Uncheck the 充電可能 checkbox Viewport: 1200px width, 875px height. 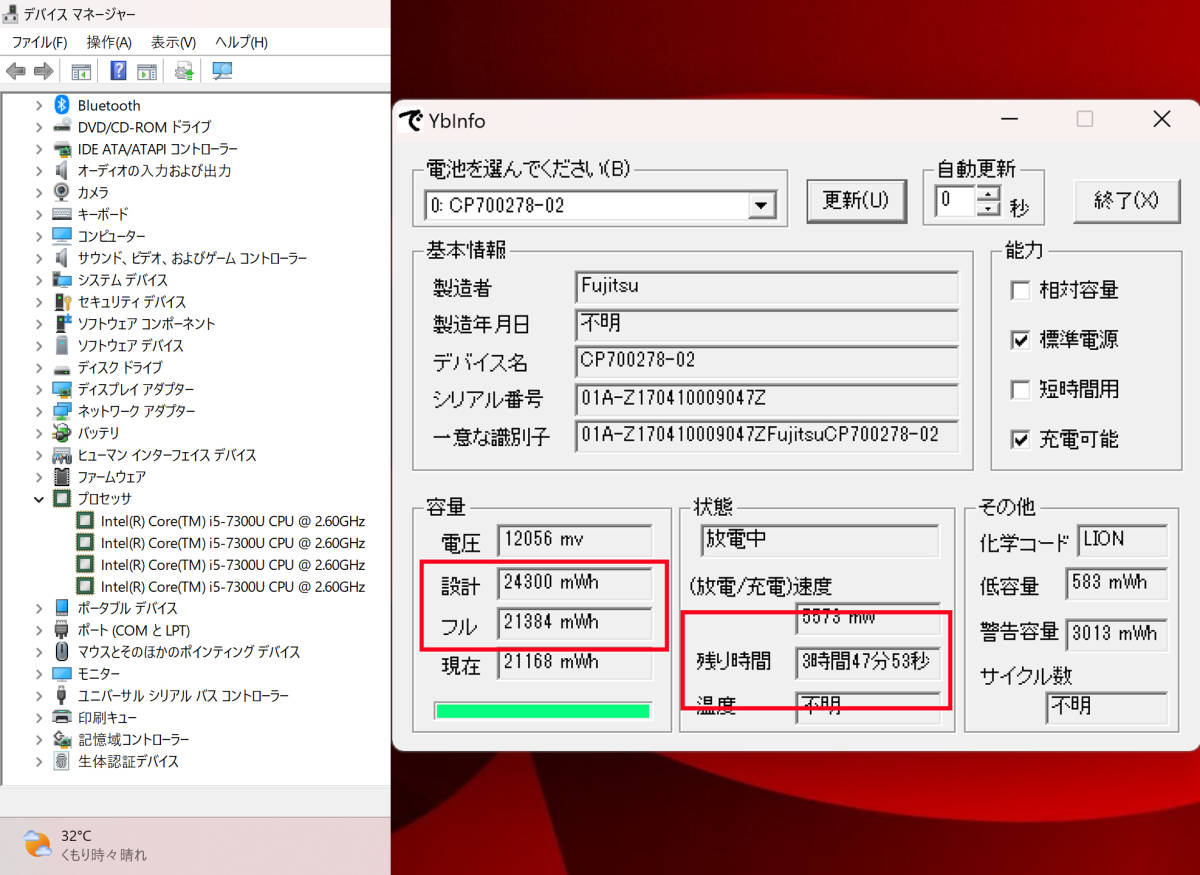(x=1020, y=439)
